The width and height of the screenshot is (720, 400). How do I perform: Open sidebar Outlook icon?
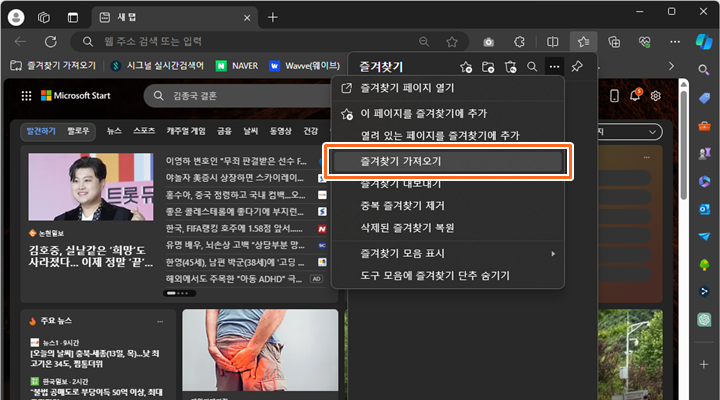[x=704, y=209]
